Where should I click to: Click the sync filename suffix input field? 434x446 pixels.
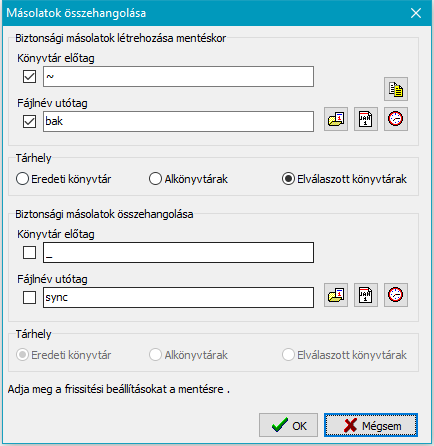click(178, 297)
